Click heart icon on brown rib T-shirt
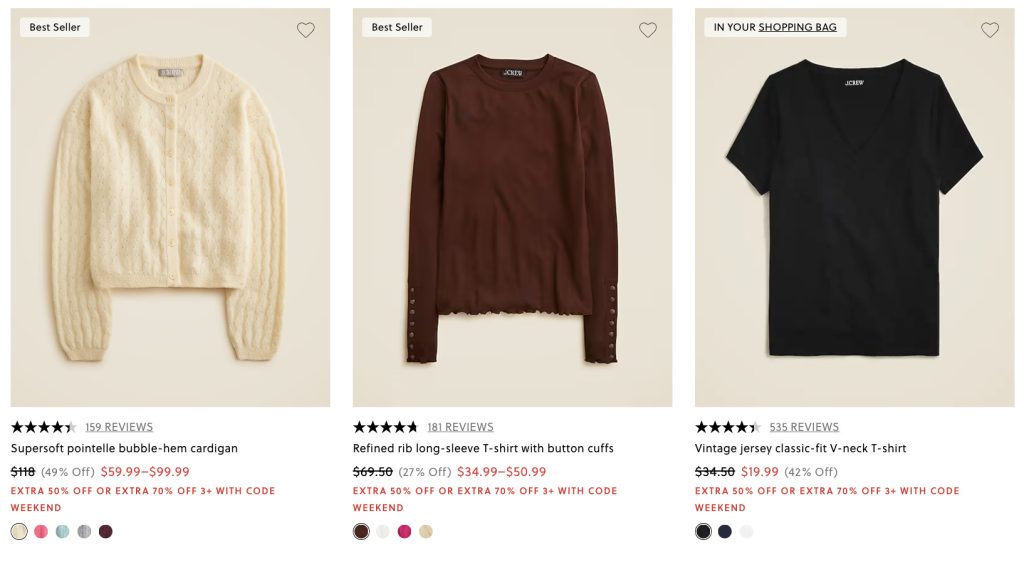 648,30
